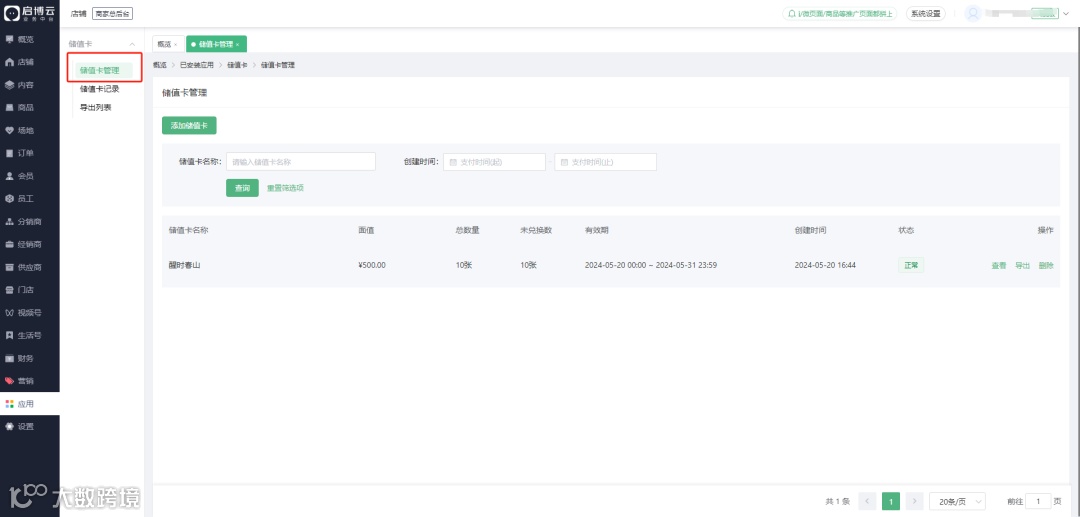1080x517 pixels.
Task: Click the 概览 breadcrumb
Action: 160,65
